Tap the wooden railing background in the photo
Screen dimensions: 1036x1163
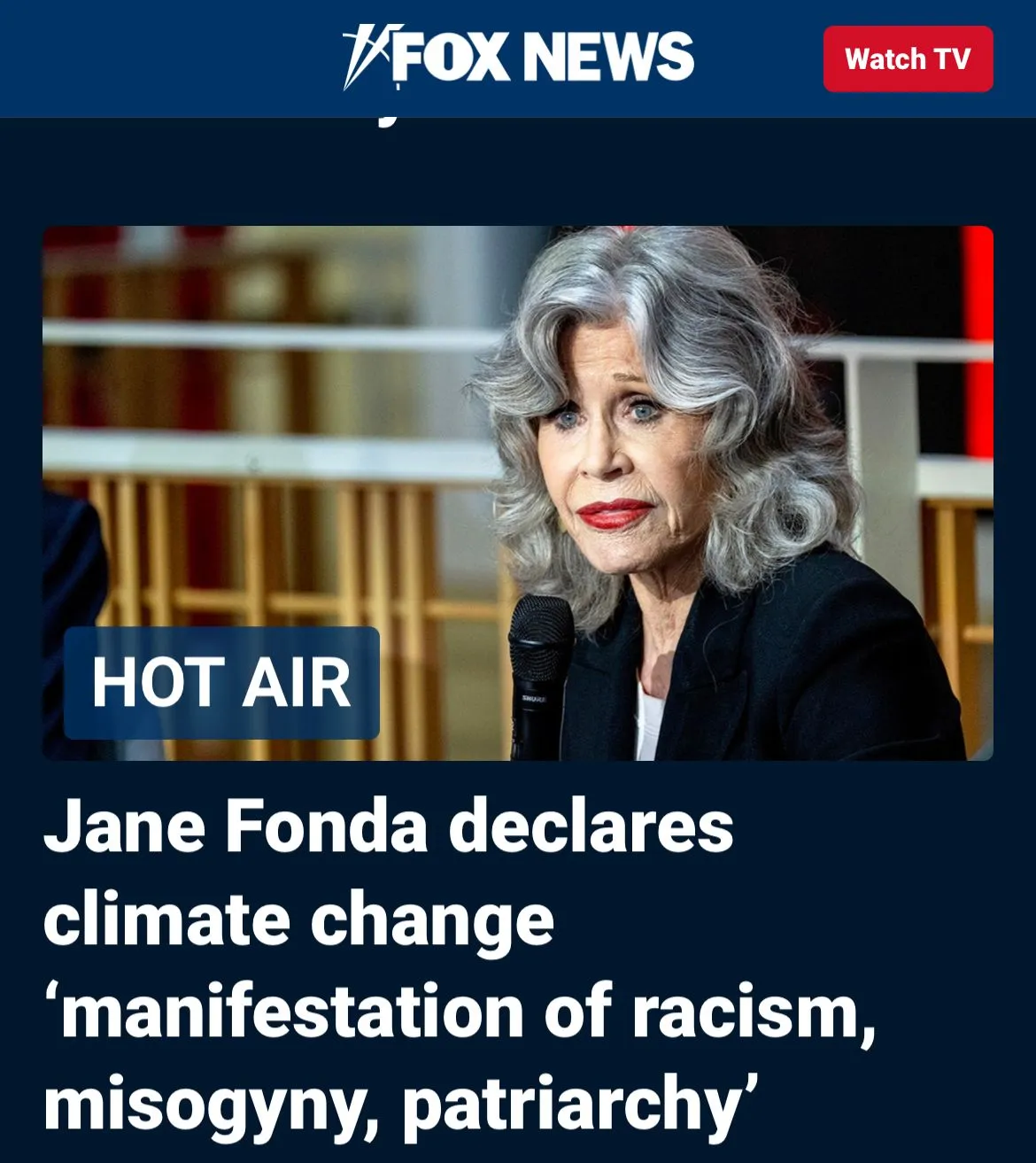(266, 567)
